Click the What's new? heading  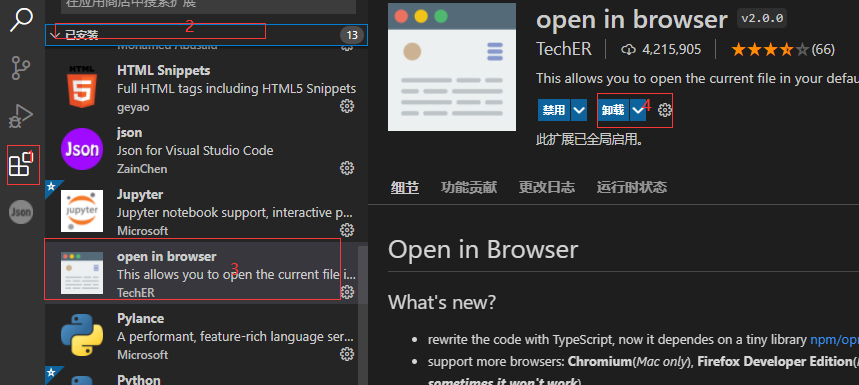442,302
